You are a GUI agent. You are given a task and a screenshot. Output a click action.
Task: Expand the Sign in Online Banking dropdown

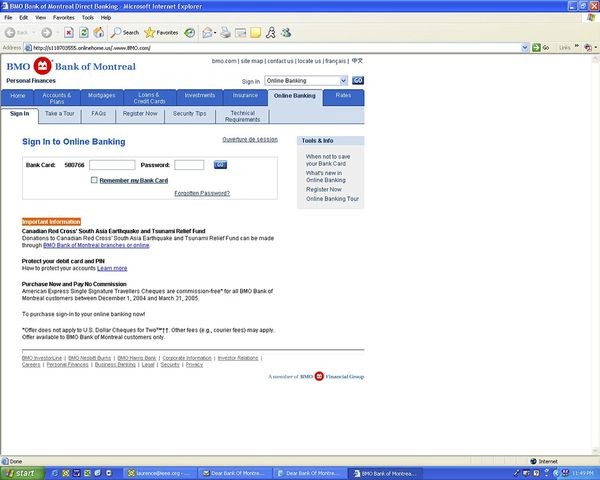pyautogui.click(x=343, y=81)
